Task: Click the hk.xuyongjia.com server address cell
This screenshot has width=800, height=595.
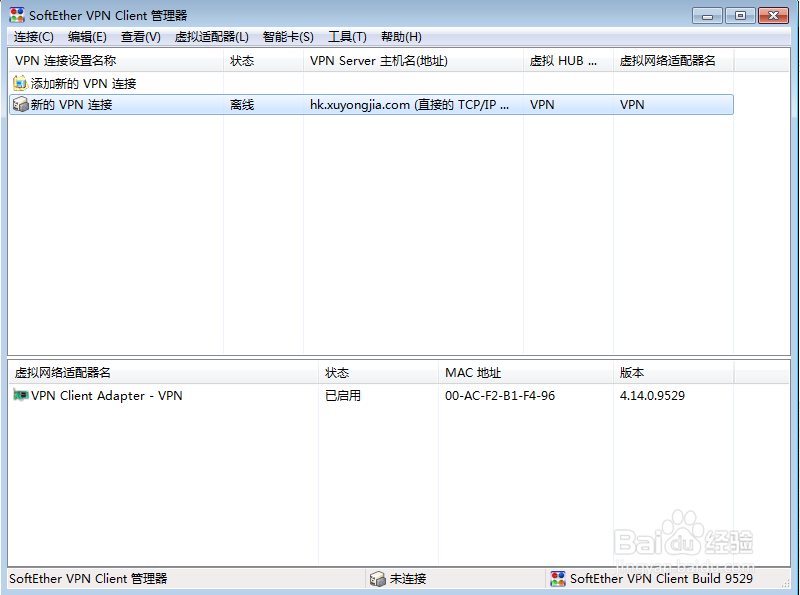Action: pos(409,105)
